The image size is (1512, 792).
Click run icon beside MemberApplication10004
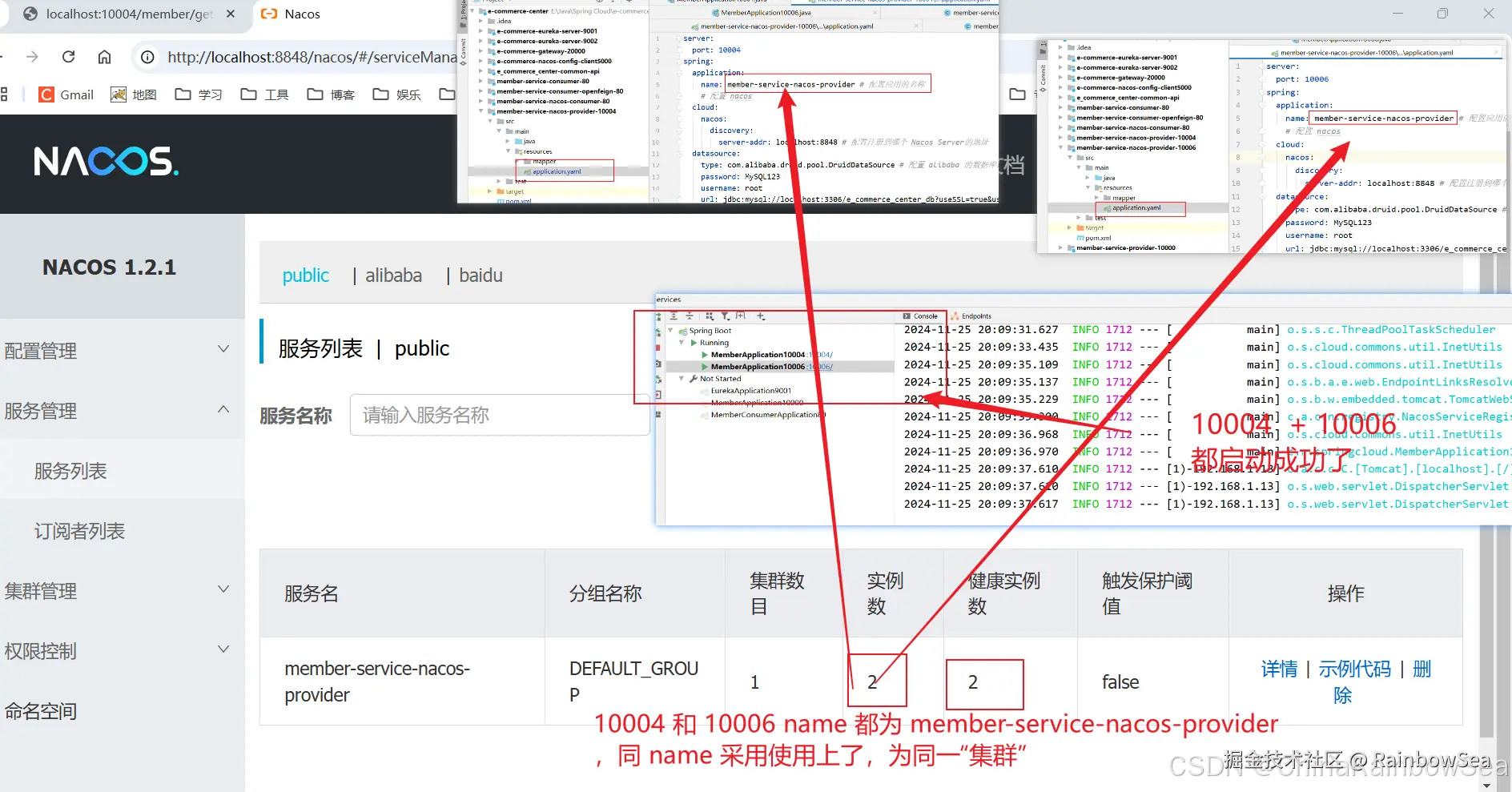[x=705, y=355]
